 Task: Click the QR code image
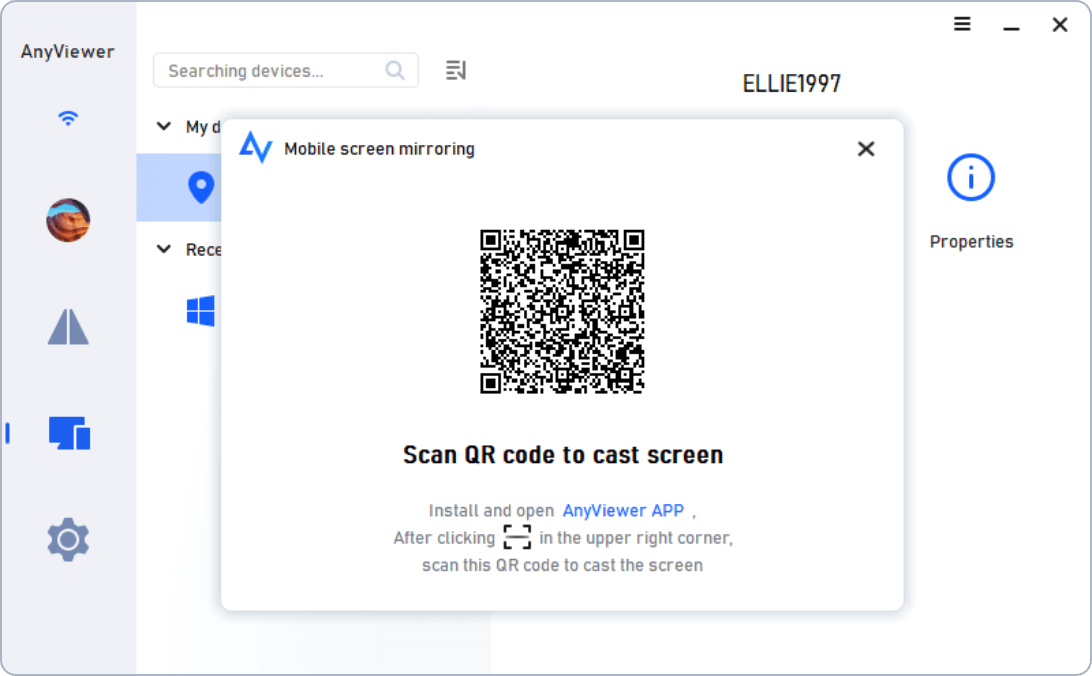(x=562, y=311)
